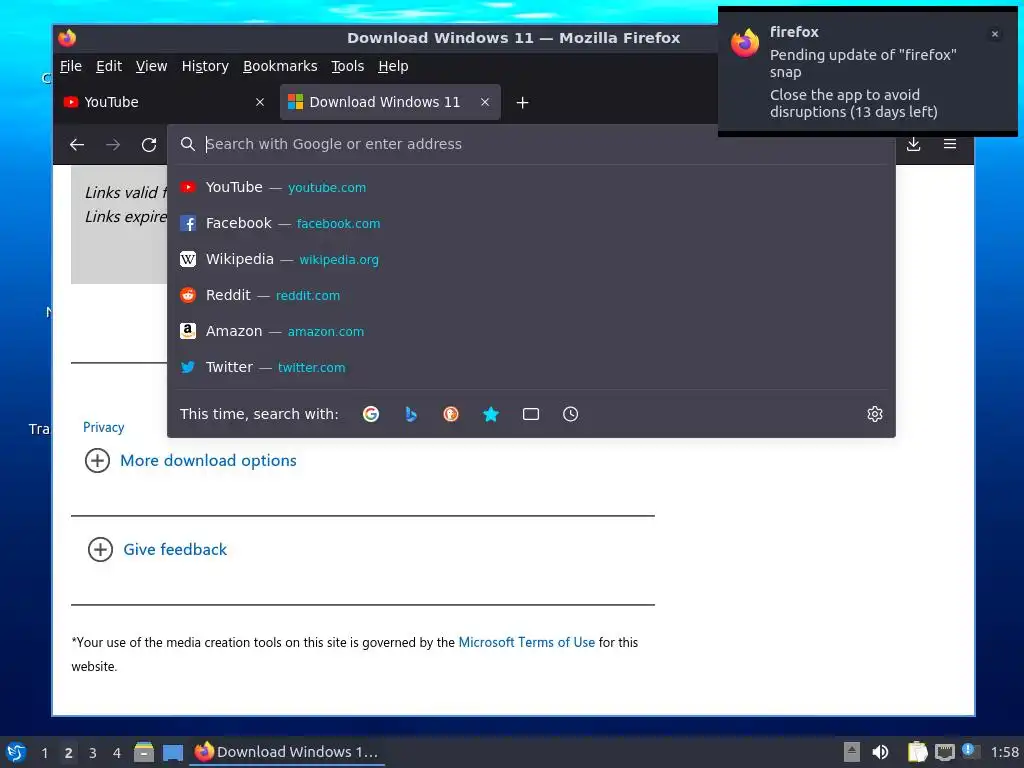The image size is (1024, 768).
Task: Switch to workspace 2
Action: pyautogui.click(x=69, y=753)
